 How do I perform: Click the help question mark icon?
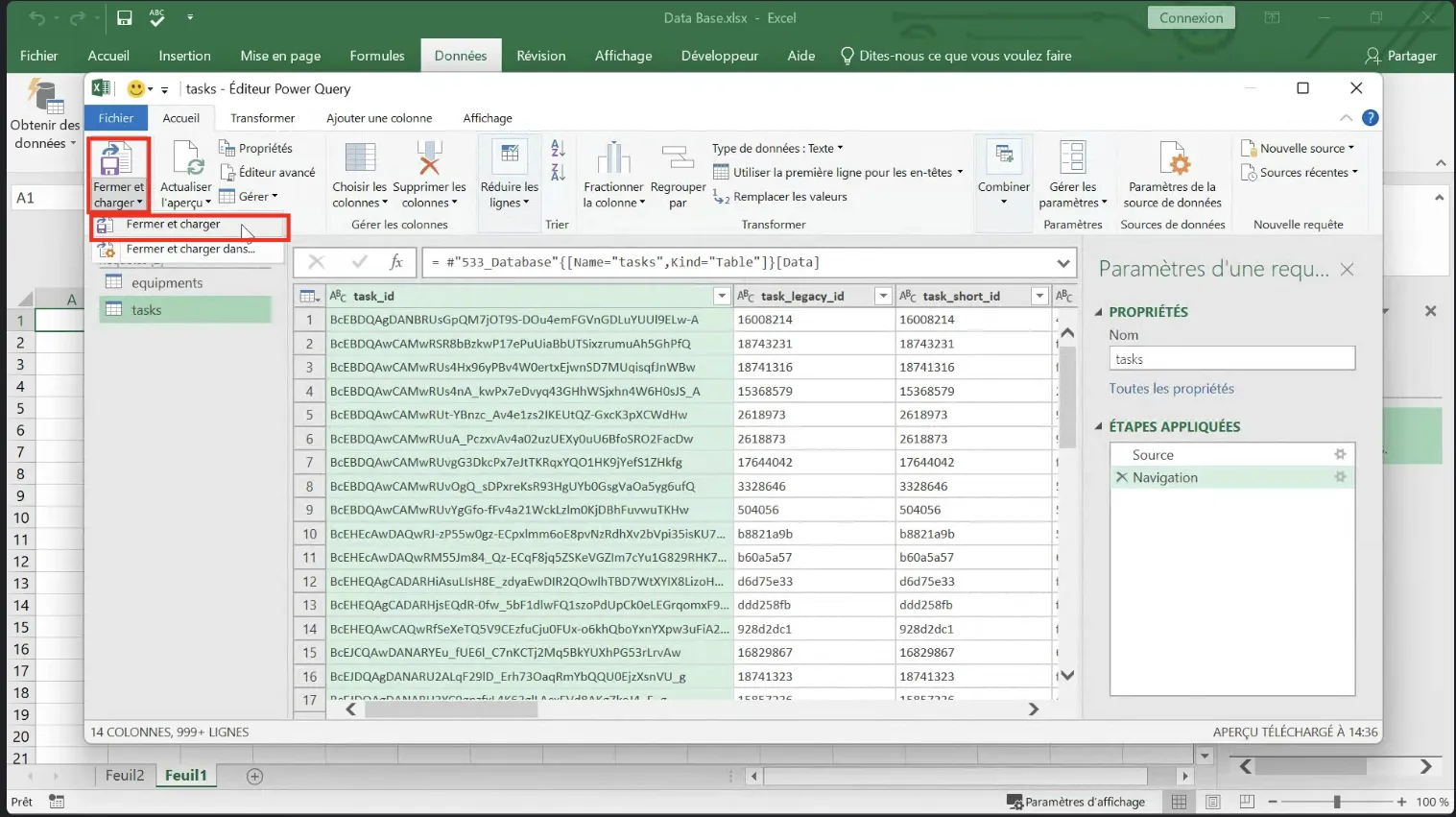[1371, 118]
